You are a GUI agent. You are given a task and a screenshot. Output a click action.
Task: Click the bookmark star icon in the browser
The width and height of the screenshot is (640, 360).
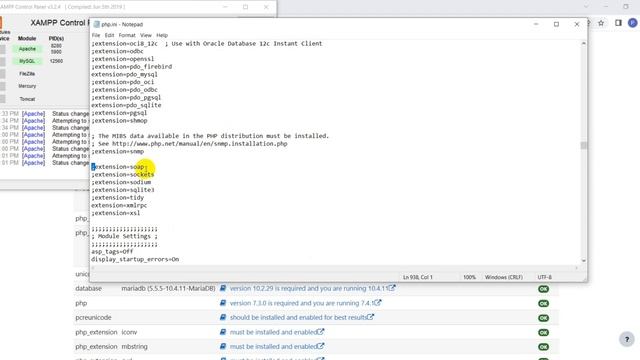coord(601,23)
